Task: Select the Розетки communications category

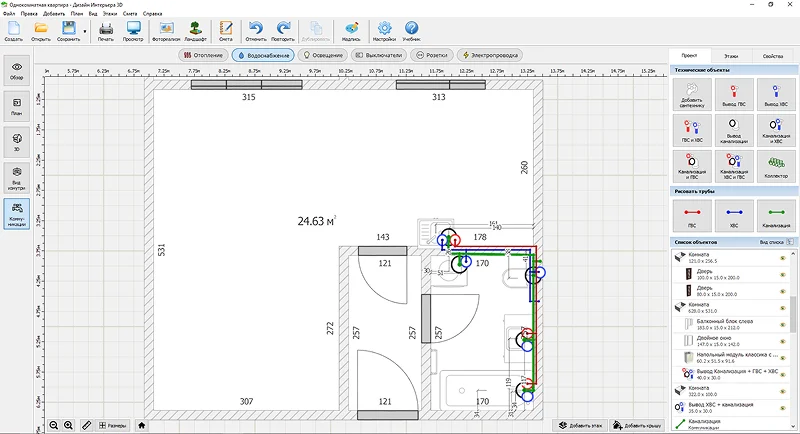Action: 432,55
